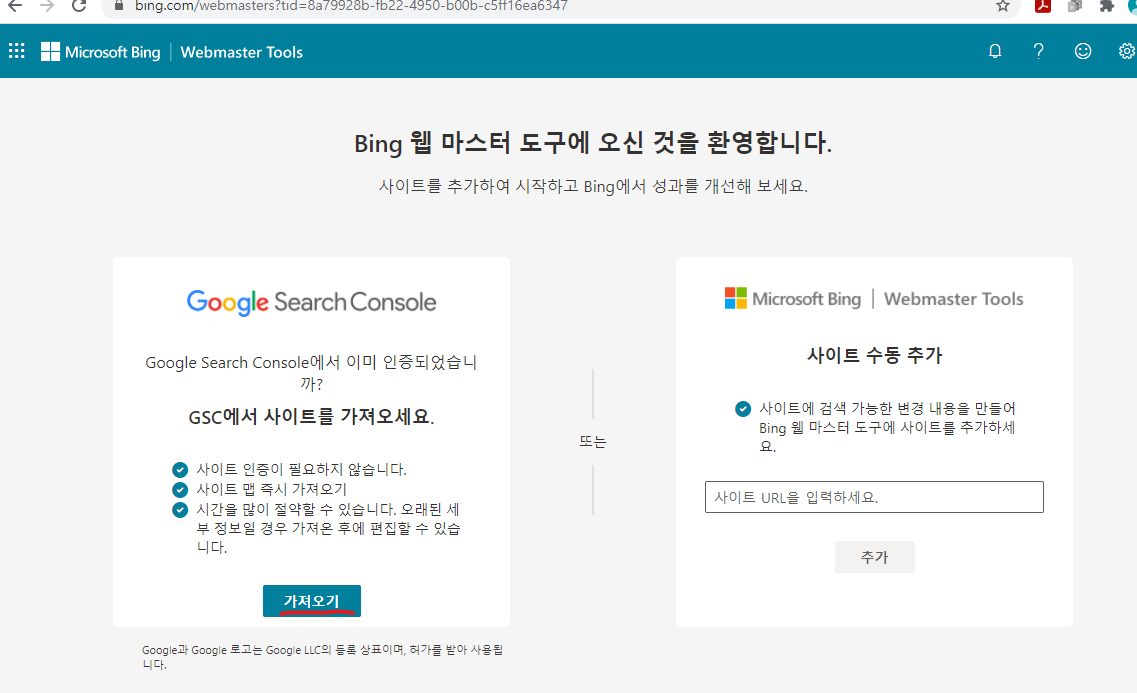
Task: Click the text 사이트 수동 추가
Action: (x=875, y=355)
